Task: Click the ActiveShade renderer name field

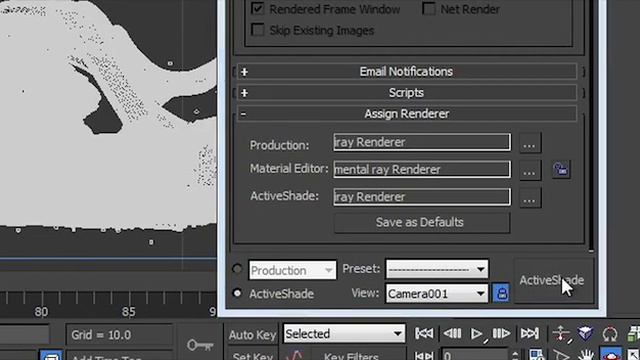Action: [x=422, y=197]
